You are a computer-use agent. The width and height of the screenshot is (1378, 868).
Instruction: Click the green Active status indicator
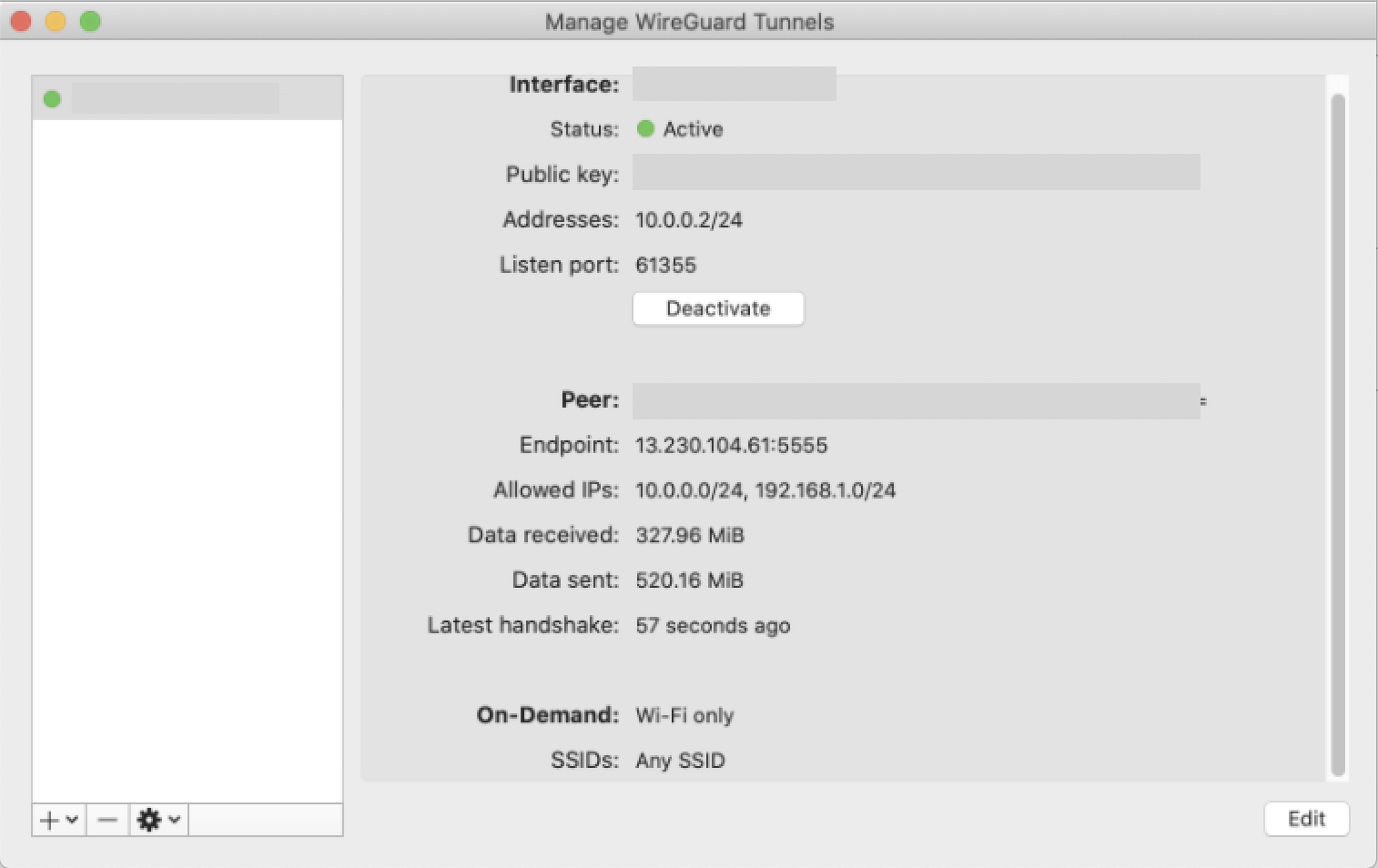pos(645,129)
